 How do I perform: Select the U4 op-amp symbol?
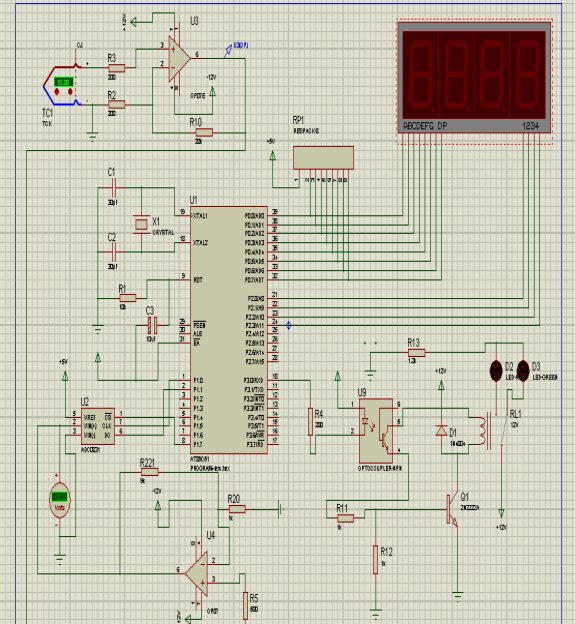[197, 573]
